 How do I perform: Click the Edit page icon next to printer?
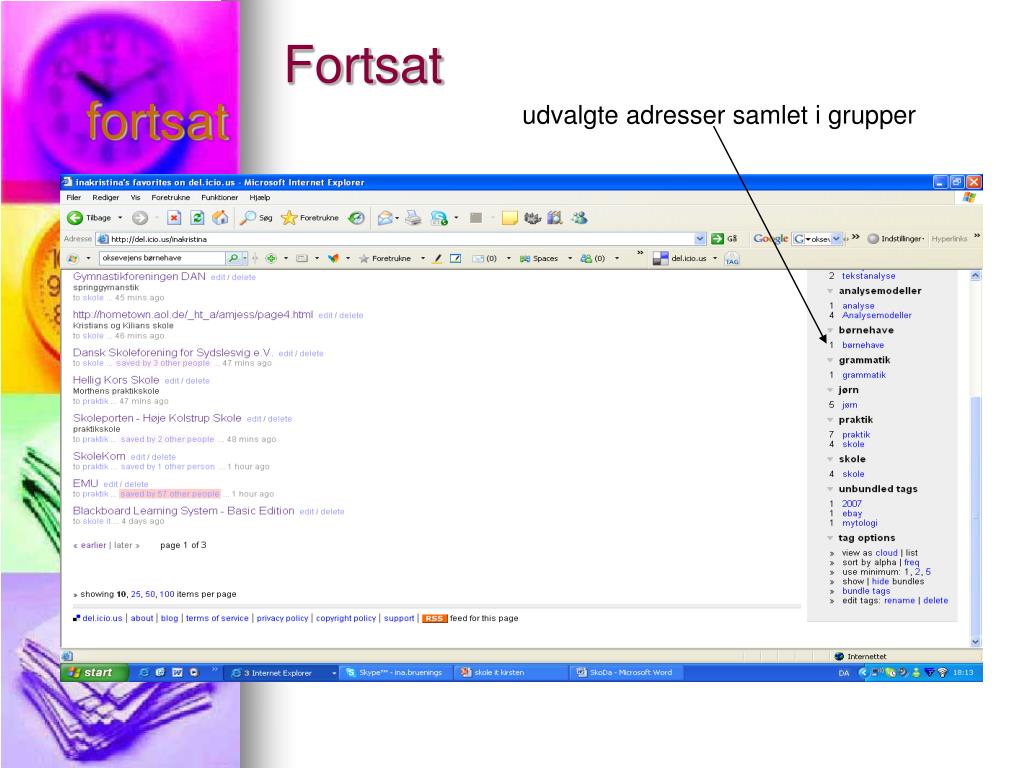[x=440, y=218]
